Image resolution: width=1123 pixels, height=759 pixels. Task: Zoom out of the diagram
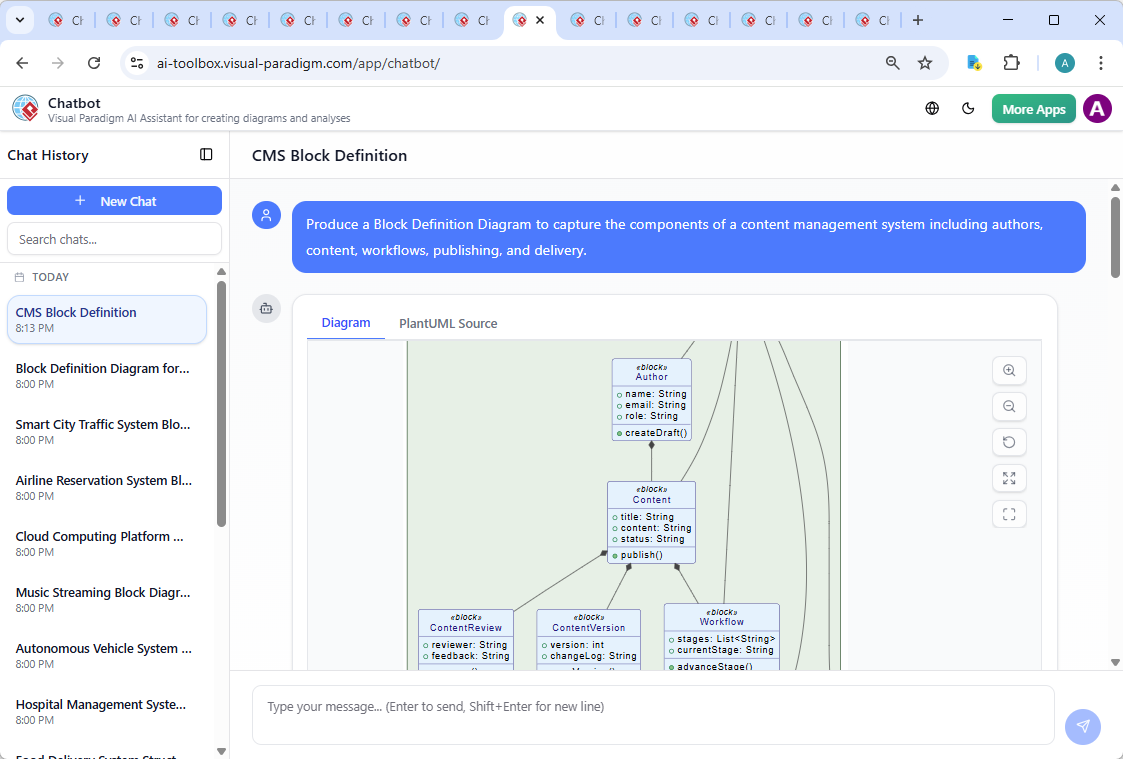1009,407
